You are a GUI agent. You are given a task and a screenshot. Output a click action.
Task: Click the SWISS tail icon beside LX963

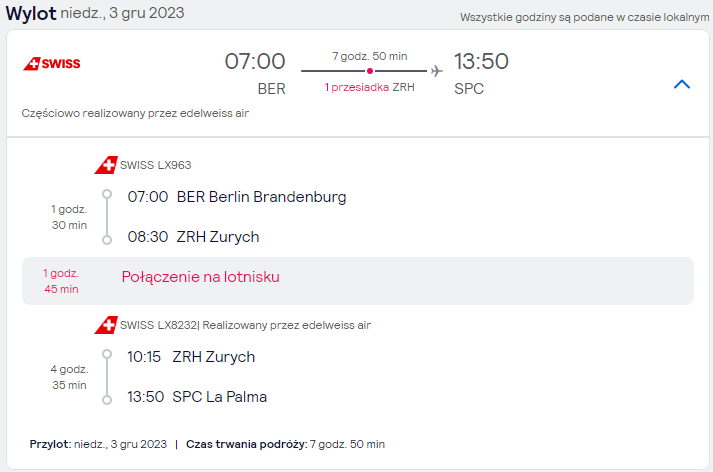tap(106, 165)
